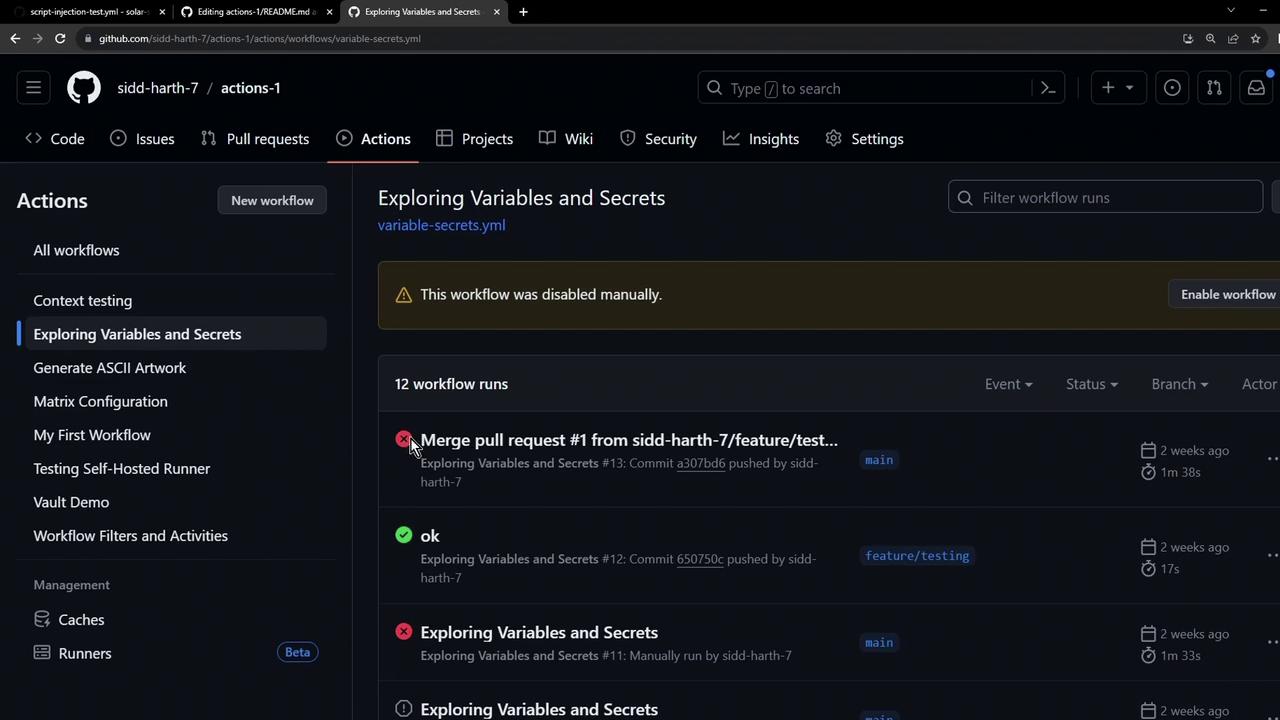This screenshot has width=1280, height=720.
Task: Open the command palette icon in search bar
Action: tap(1048, 88)
